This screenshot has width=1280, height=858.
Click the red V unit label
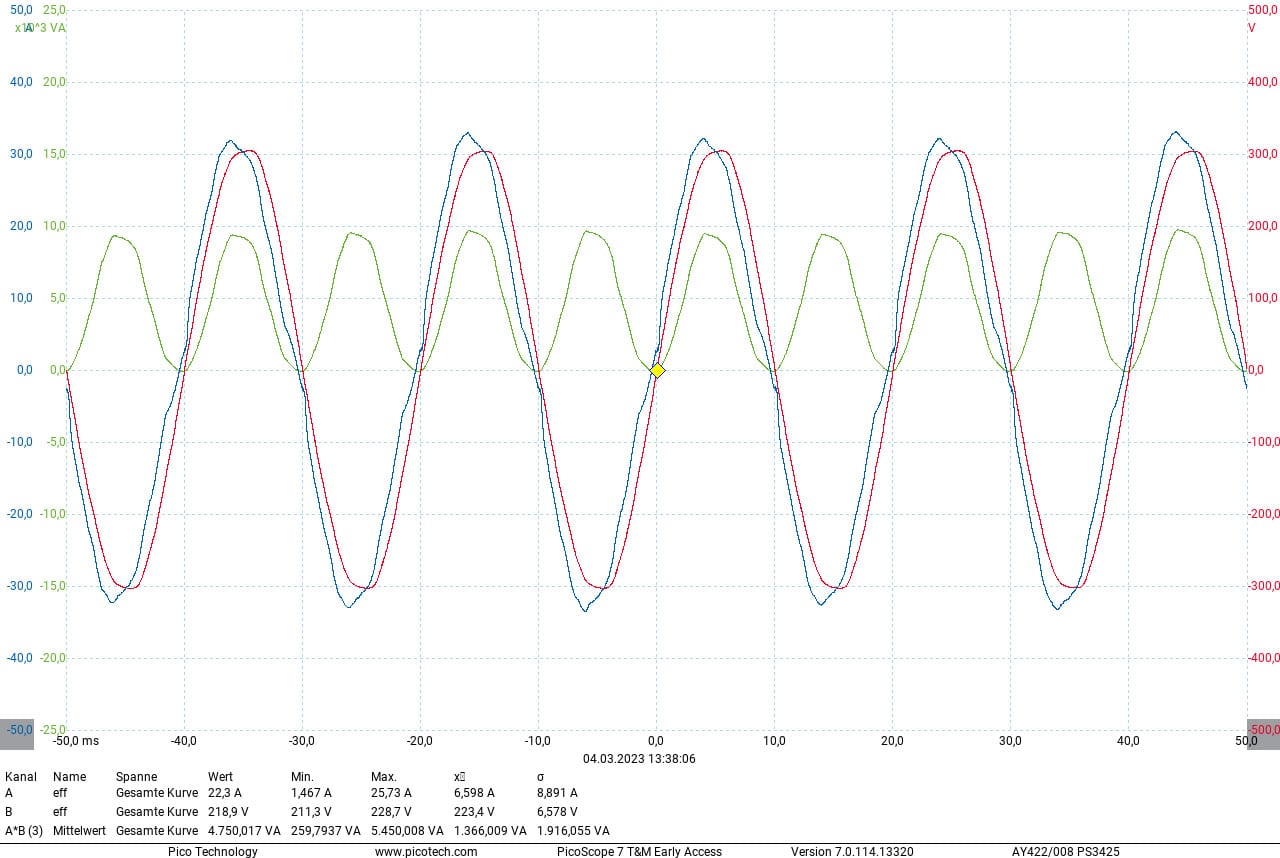(1251, 28)
